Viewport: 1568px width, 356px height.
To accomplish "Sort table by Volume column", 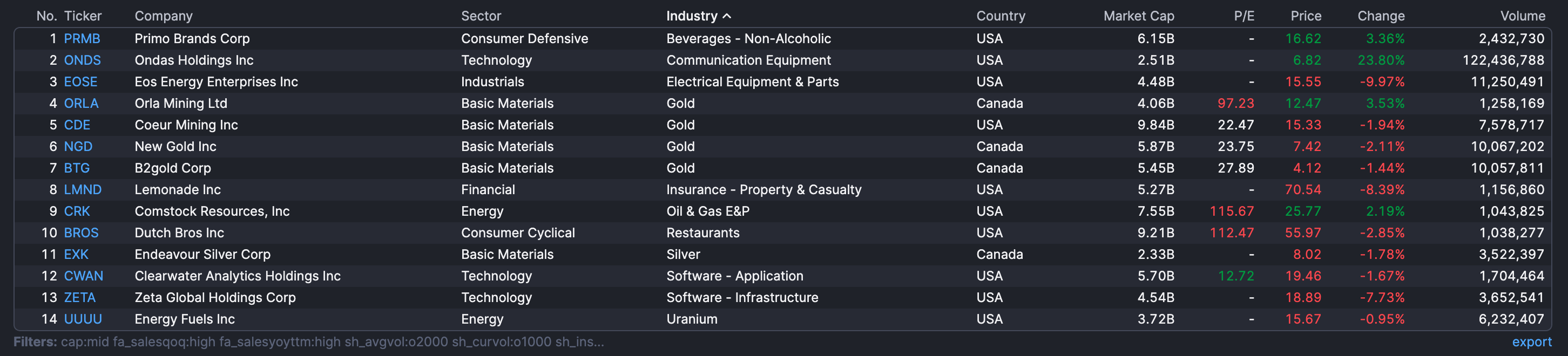I will [1522, 16].
